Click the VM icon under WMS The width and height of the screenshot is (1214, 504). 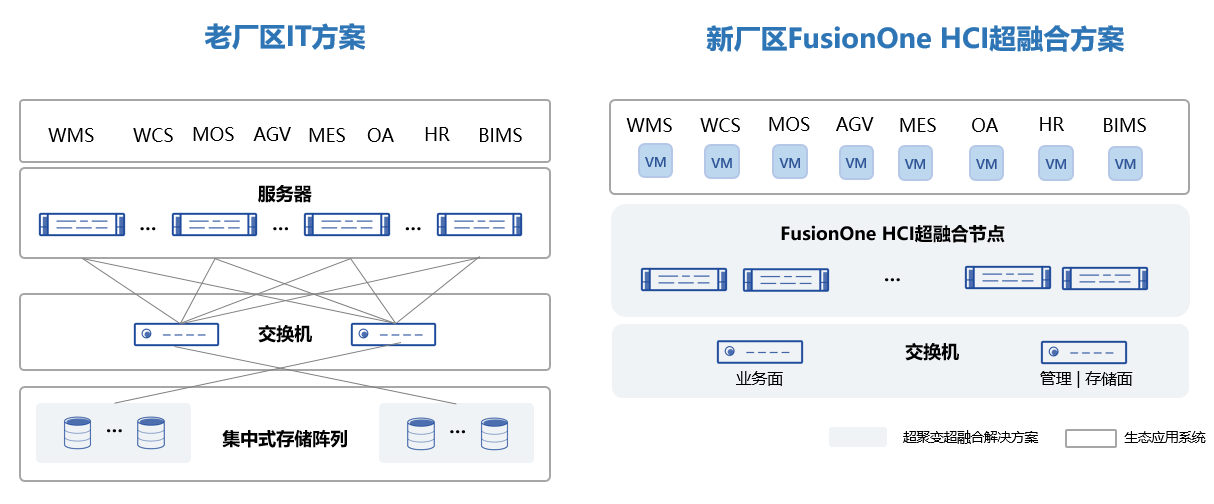tap(656, 161)
